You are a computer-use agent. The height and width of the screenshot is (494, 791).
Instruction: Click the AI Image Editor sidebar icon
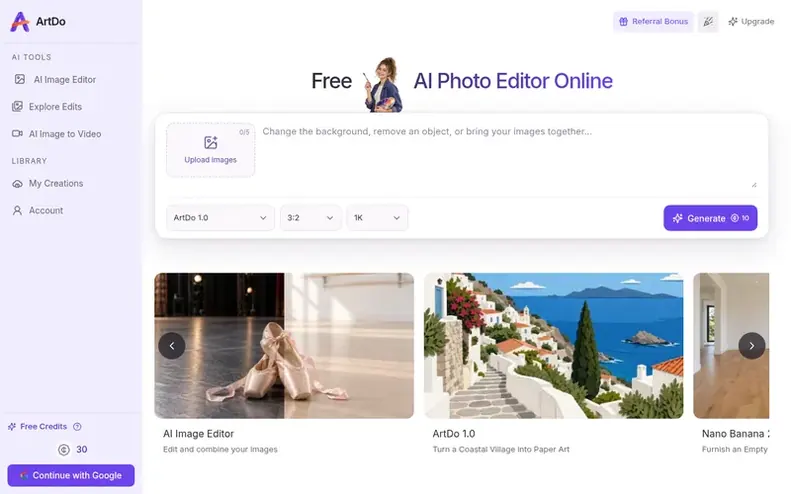[20, 79]
